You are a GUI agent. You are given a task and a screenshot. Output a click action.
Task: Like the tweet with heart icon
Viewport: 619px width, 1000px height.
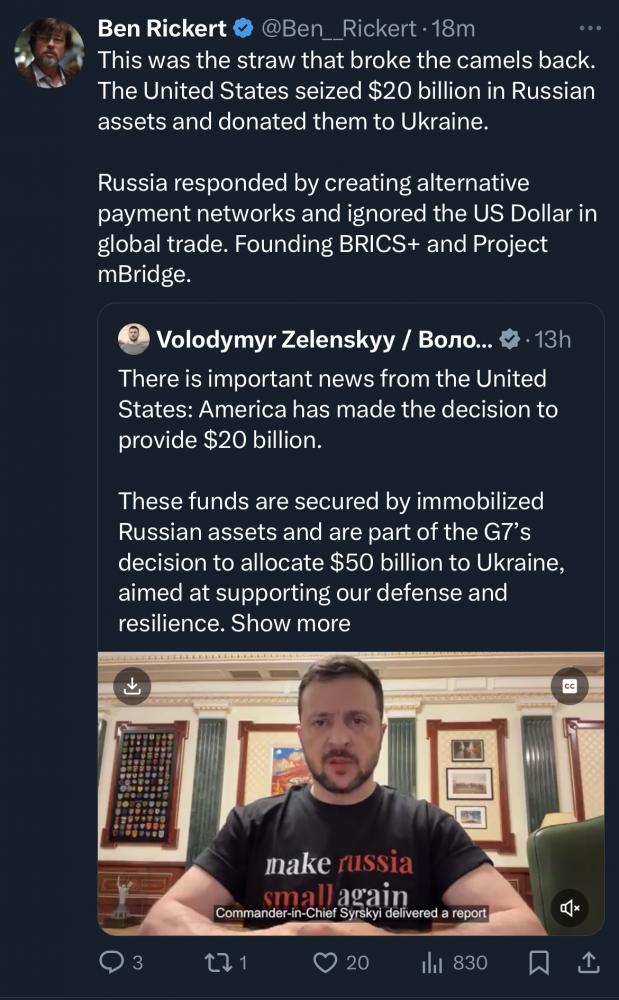point(324,962)
